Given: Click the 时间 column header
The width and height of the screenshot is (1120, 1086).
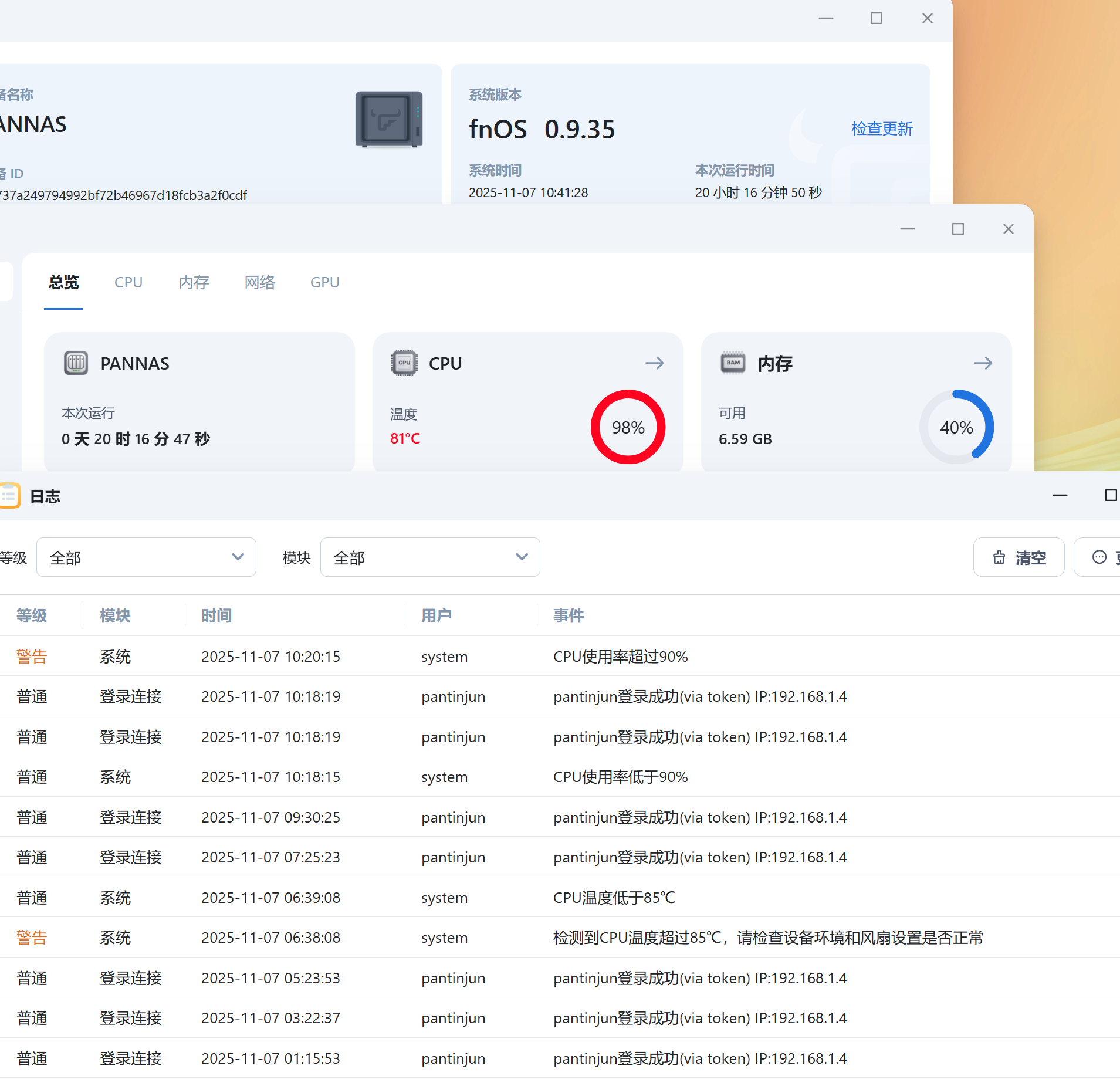Looking at the screenshot, I should 216,615.
